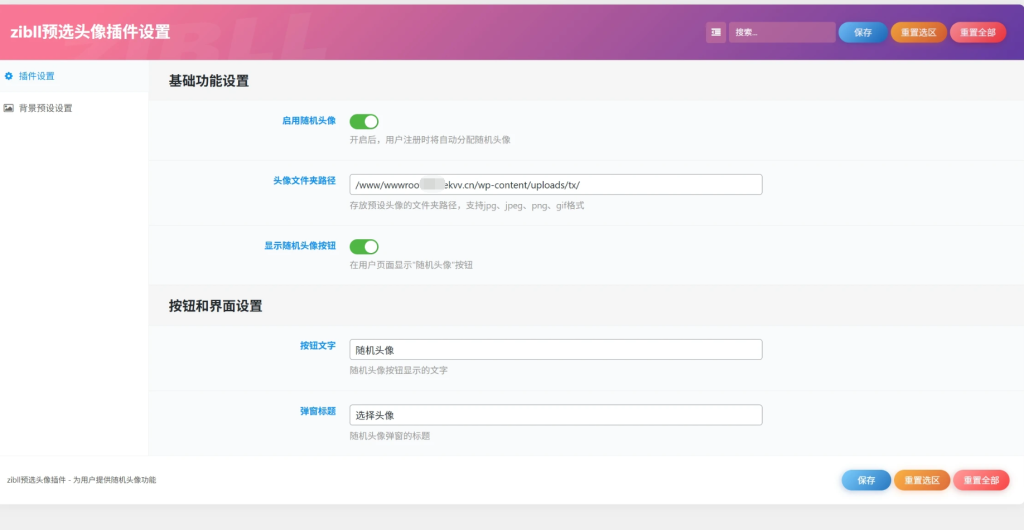This screenshot has height=530, width=1024.
Task: Focus the 搜索 search field
Action: point(782,33)
